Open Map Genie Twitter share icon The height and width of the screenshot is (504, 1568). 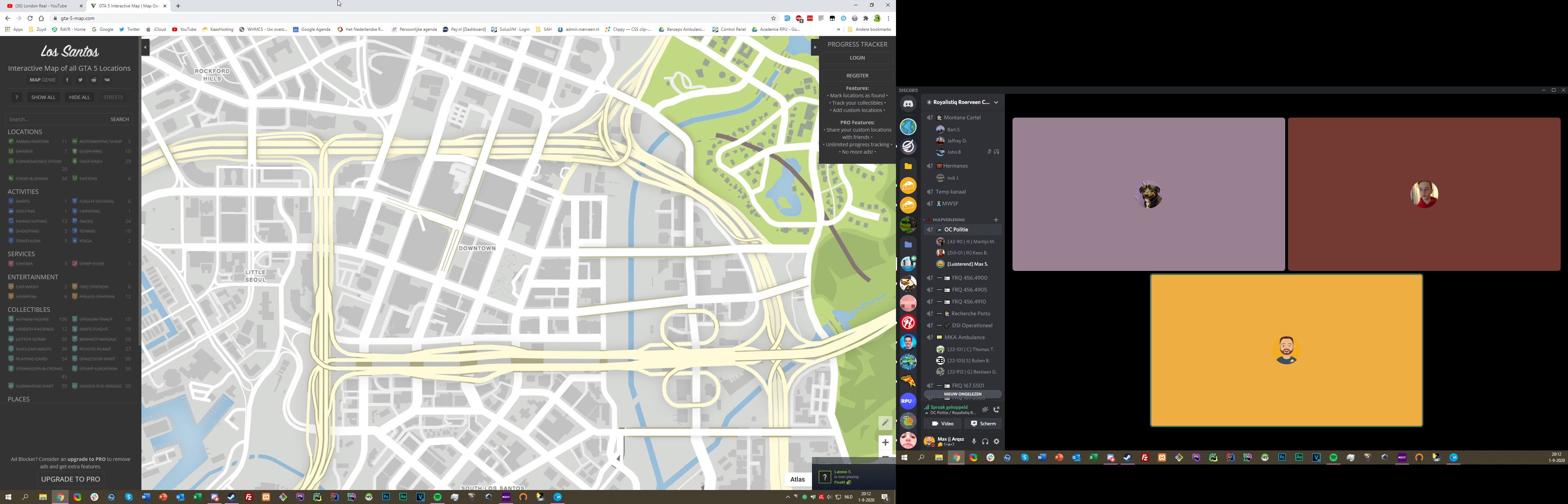[80, 80]
